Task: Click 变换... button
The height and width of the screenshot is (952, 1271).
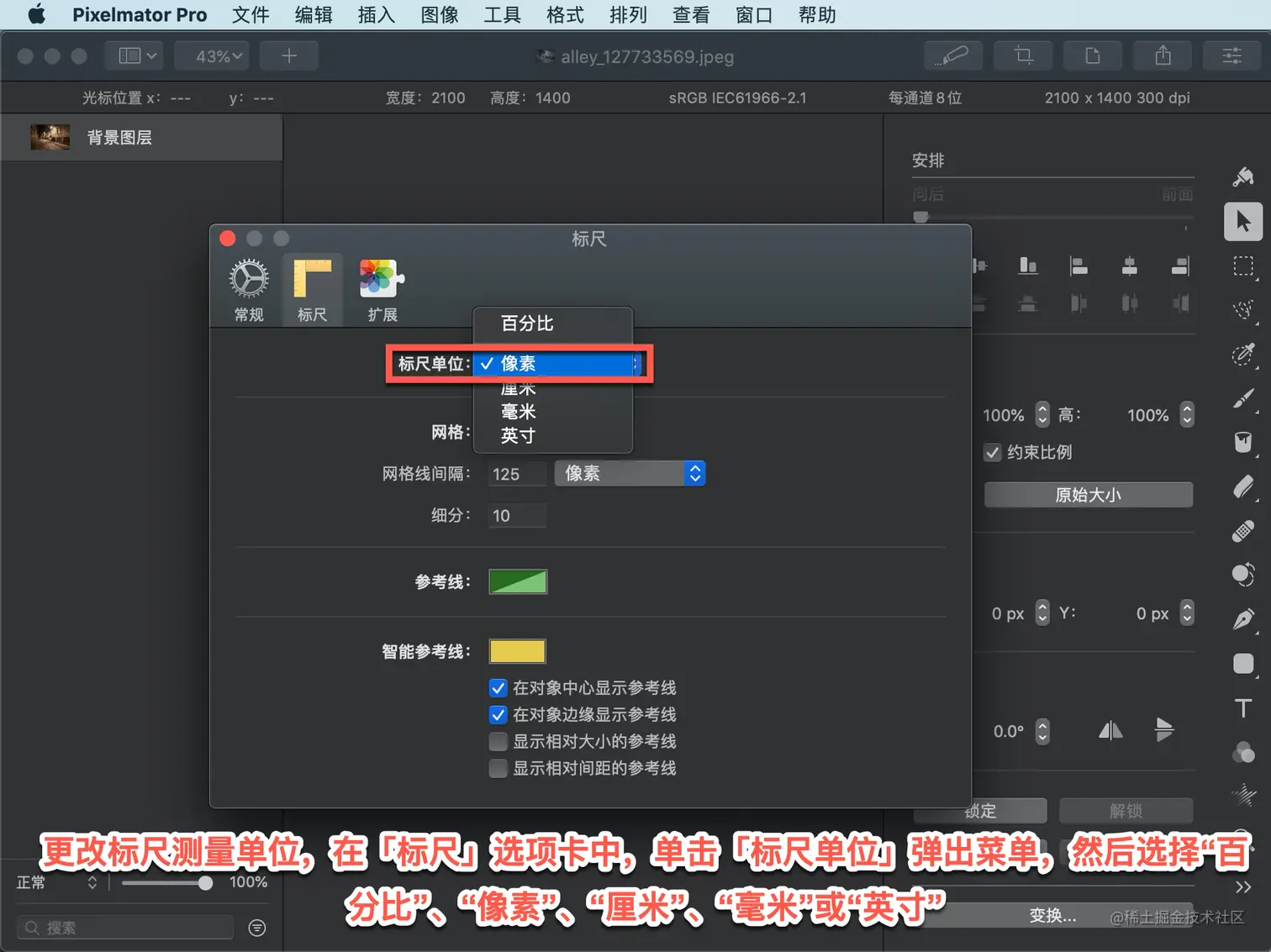Action: tap(1053, 916)
